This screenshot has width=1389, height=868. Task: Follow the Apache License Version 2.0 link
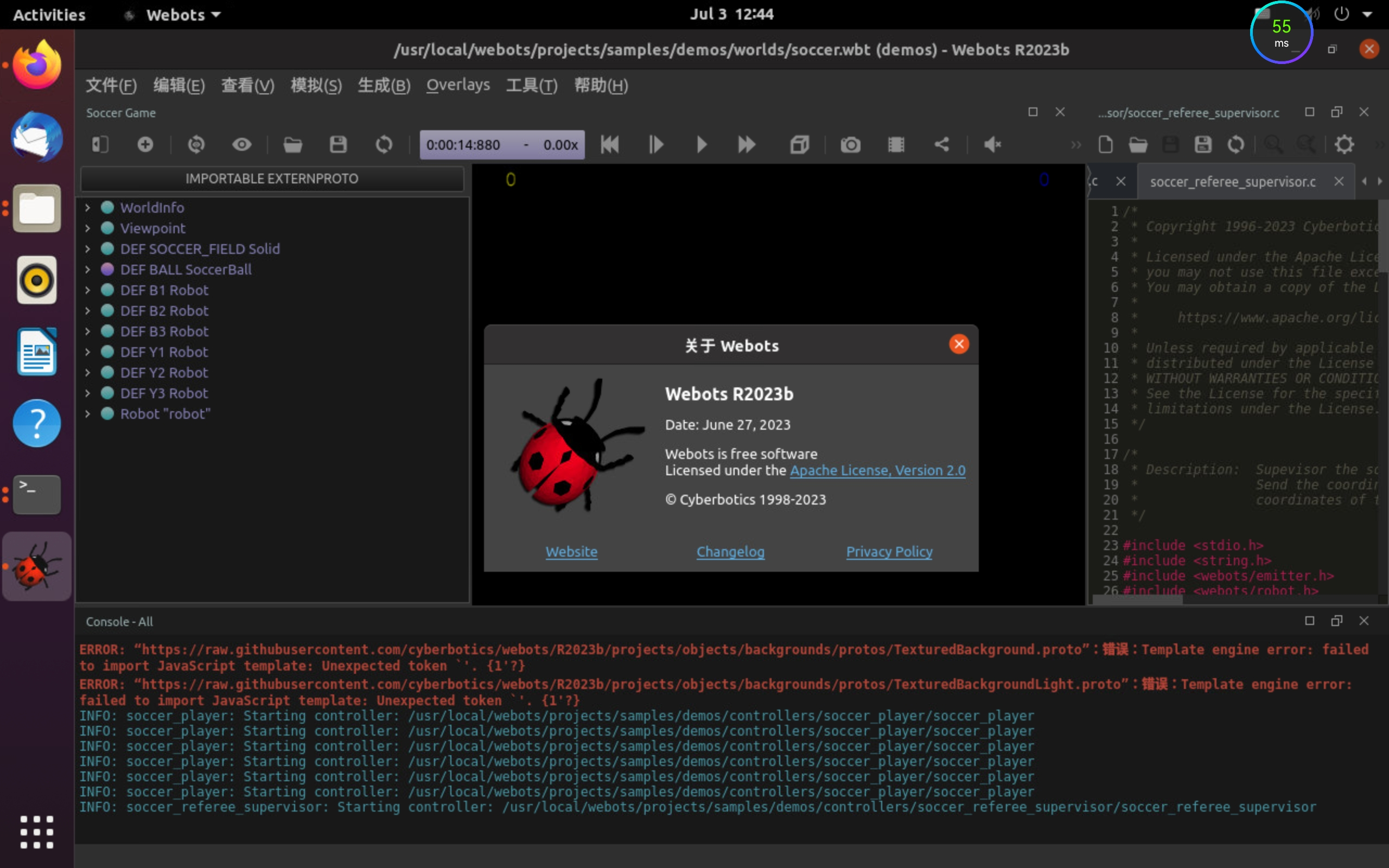(x=877, y=470)
